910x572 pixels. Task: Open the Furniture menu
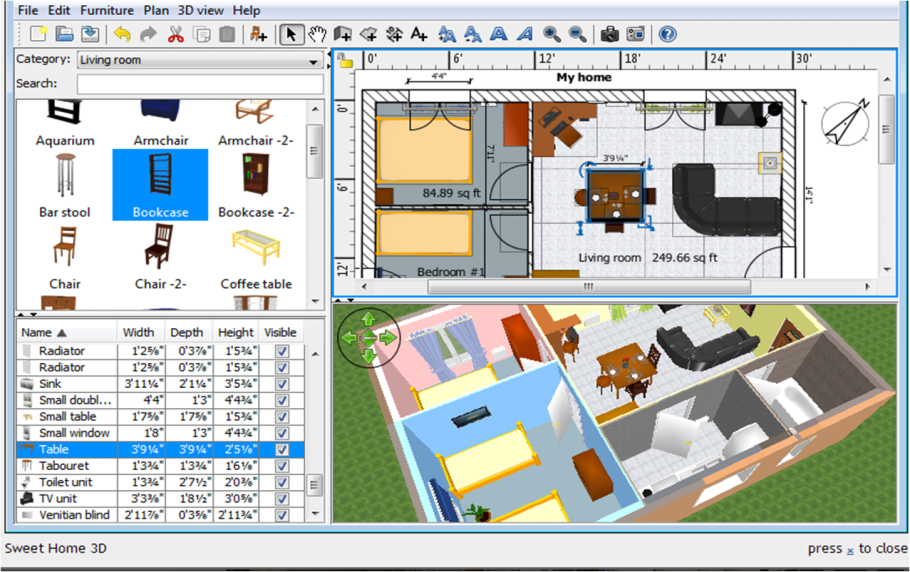[106, 10]
